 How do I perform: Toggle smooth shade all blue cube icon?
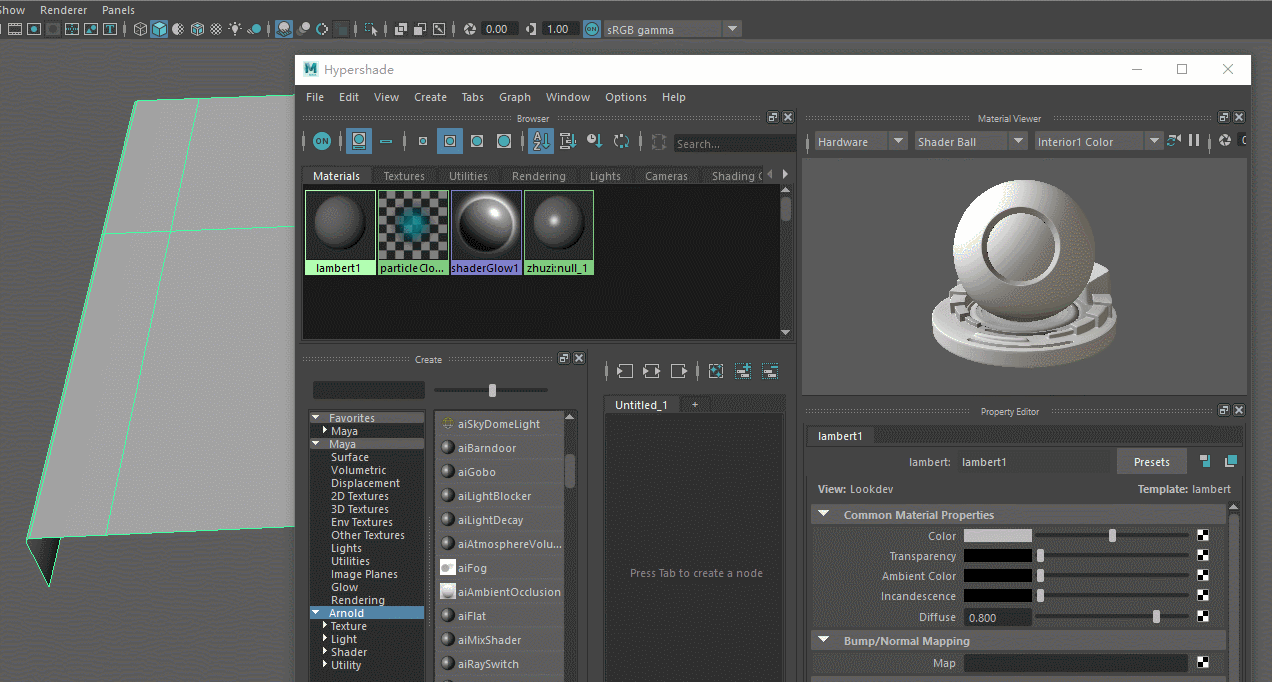point(159,29)
